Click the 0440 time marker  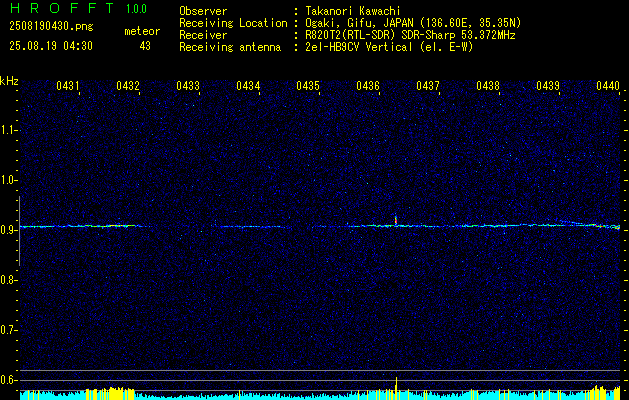click(x=608, y=85)
